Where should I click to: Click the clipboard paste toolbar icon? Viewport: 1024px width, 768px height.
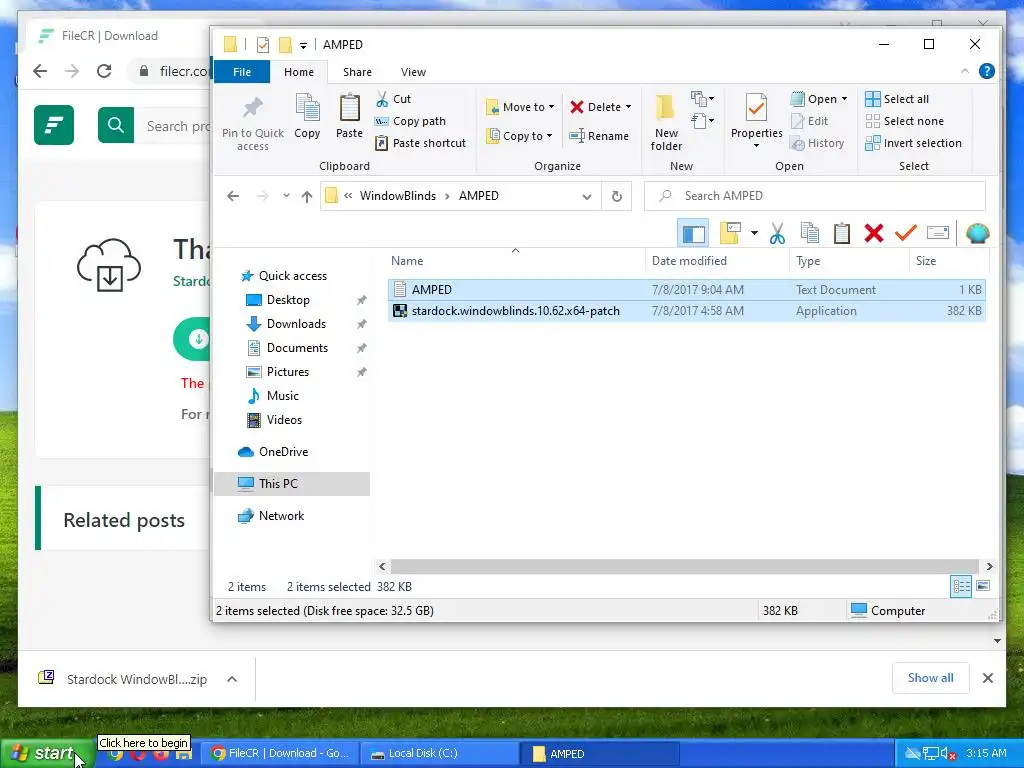[842, 233]
